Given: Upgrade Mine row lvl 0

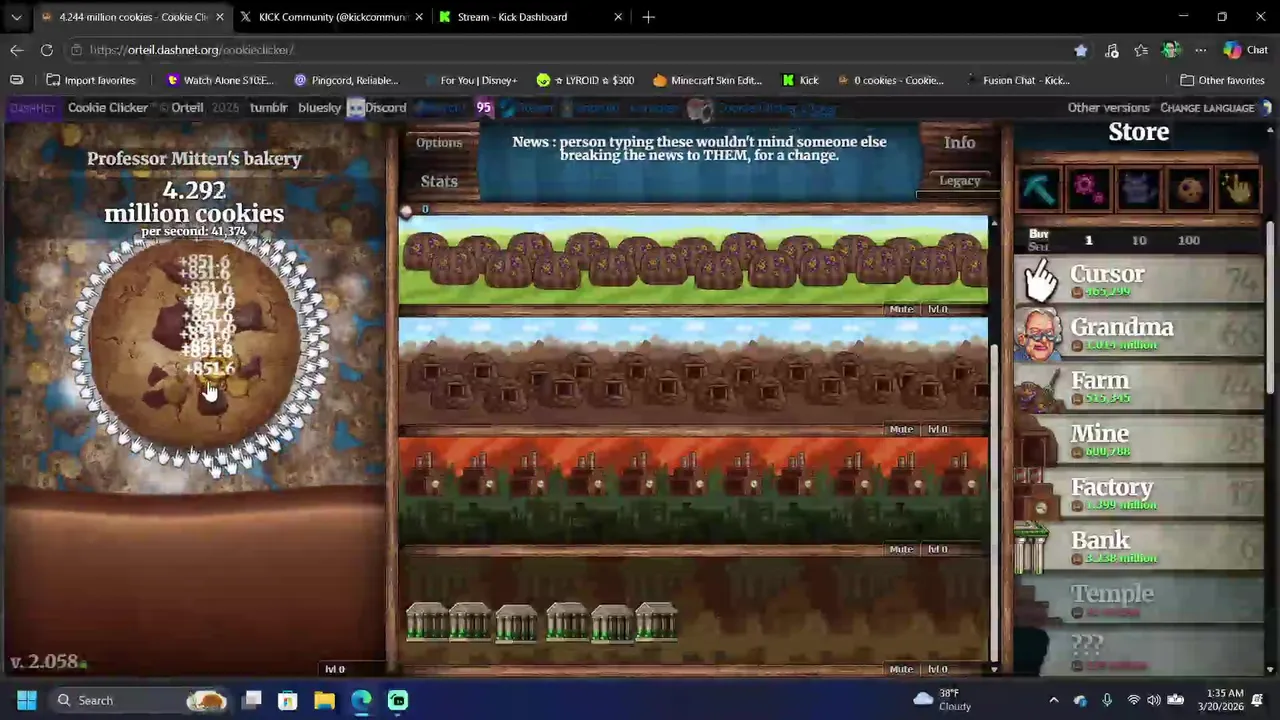Looking at the screenshot, I should 937,429.
